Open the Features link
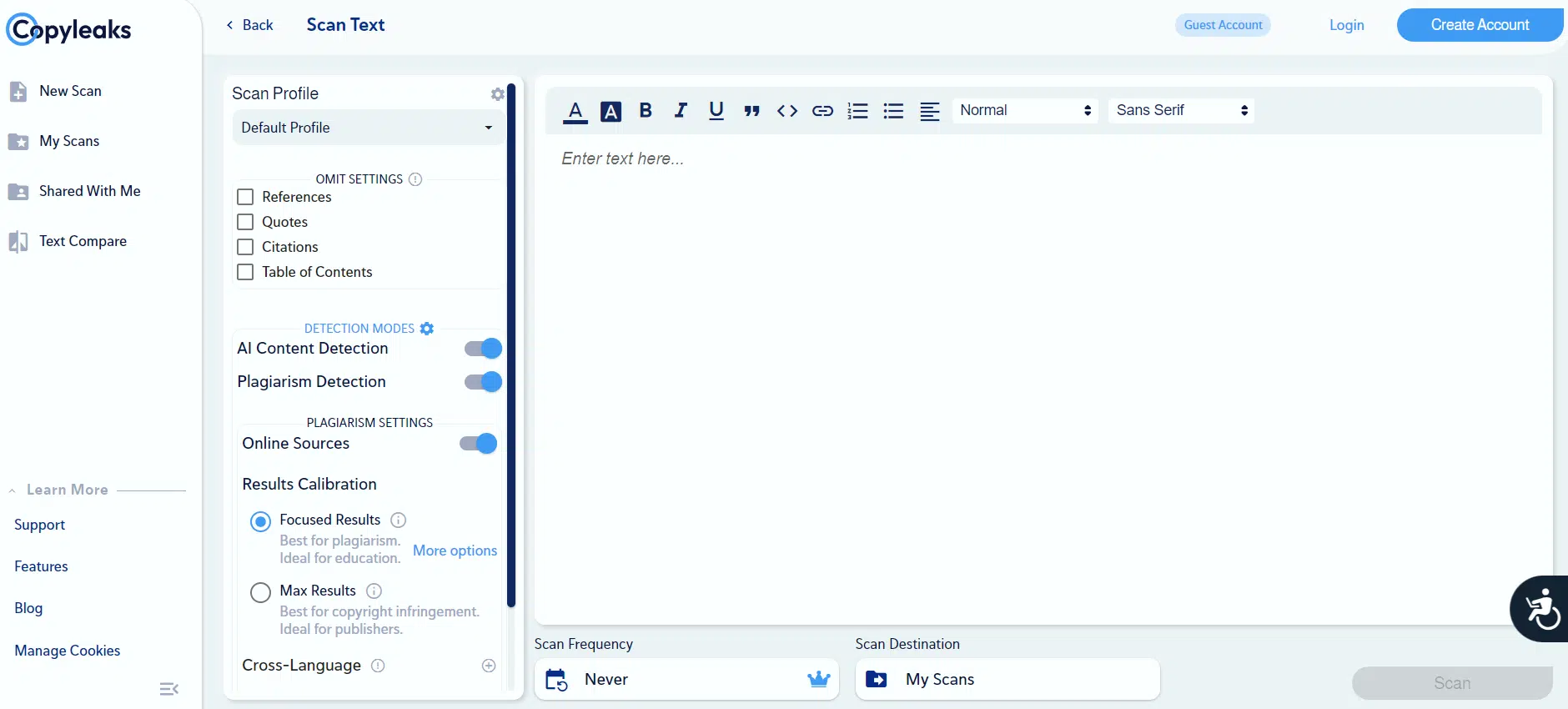The width and height of the screenshot is (1568, 709). 41,566
